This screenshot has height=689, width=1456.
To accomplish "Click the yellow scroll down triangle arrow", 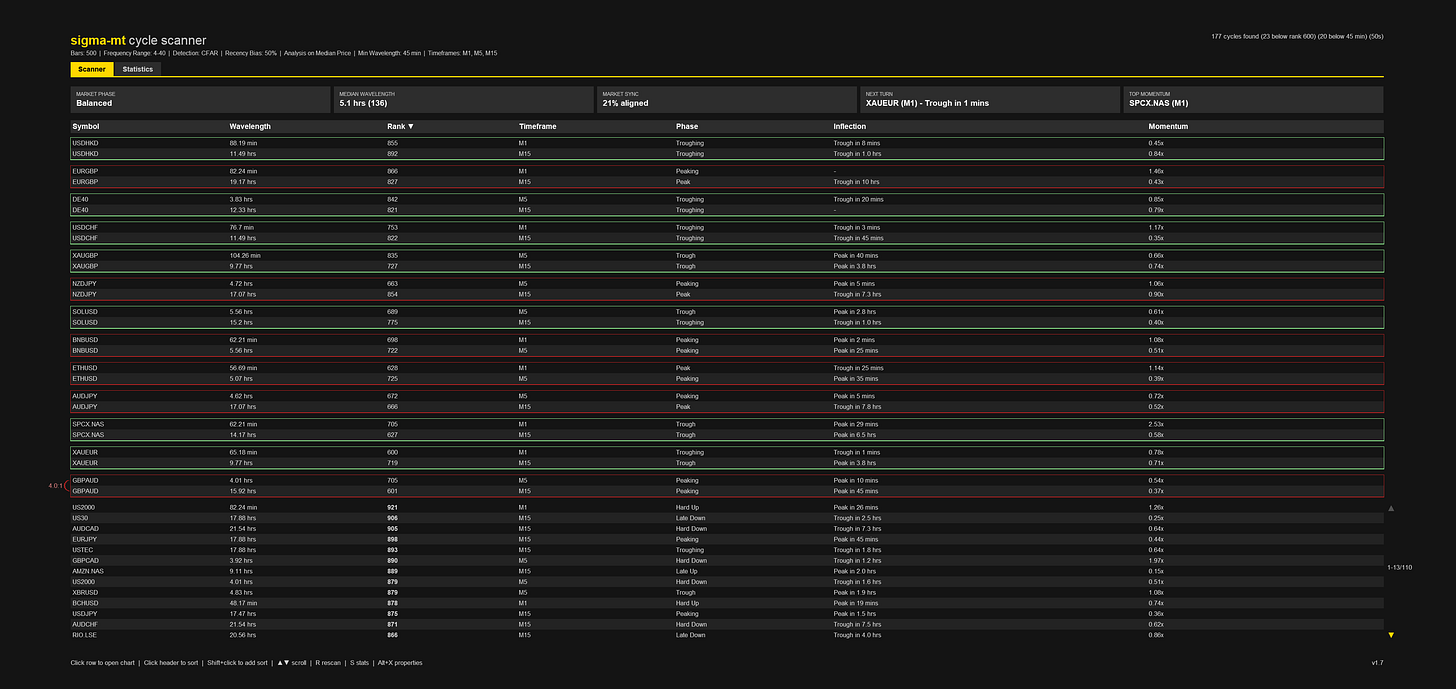I will [1391, 635].
